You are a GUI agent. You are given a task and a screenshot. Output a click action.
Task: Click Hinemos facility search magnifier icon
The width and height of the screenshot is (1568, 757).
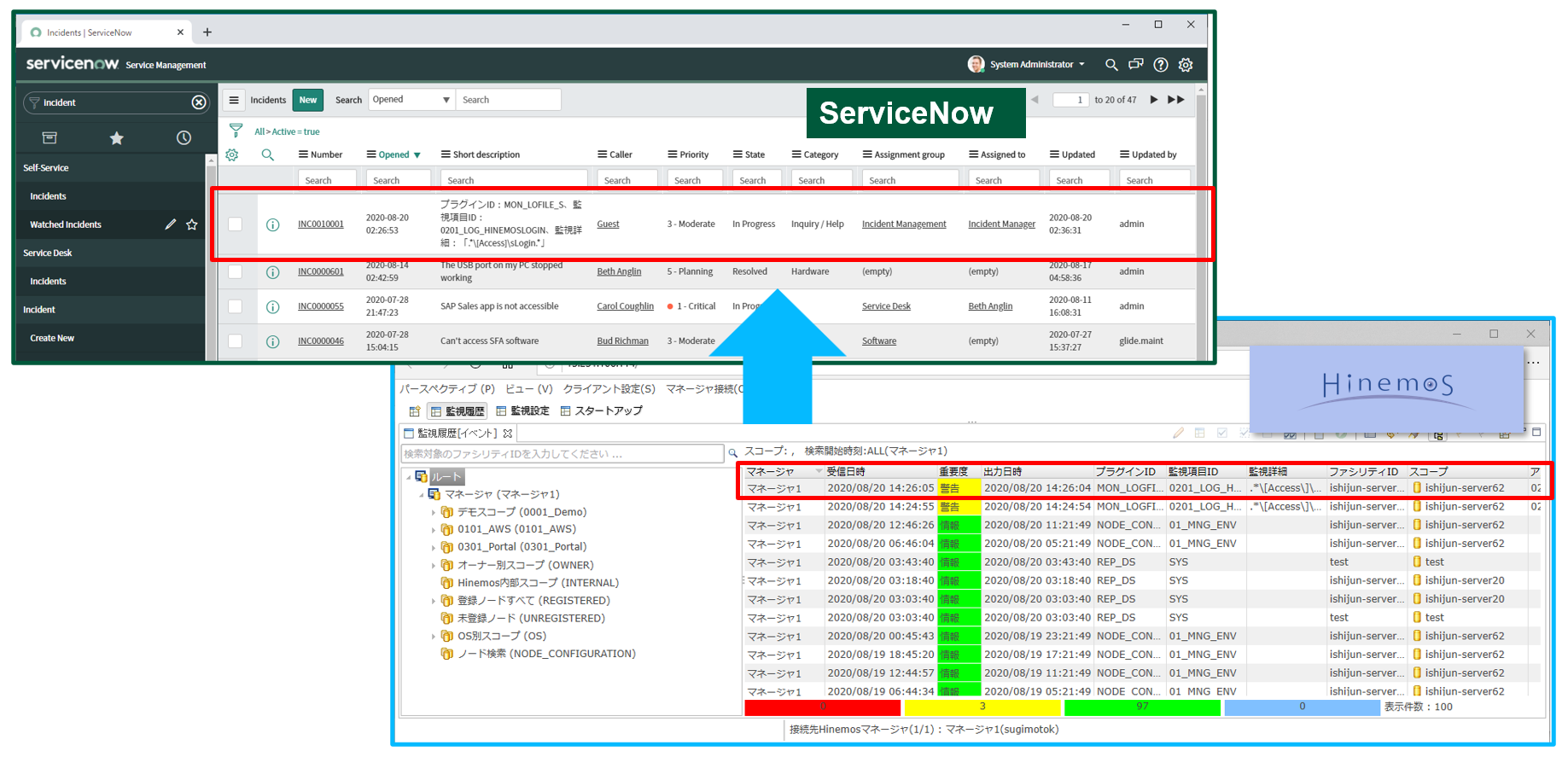[x=732, y=453]
